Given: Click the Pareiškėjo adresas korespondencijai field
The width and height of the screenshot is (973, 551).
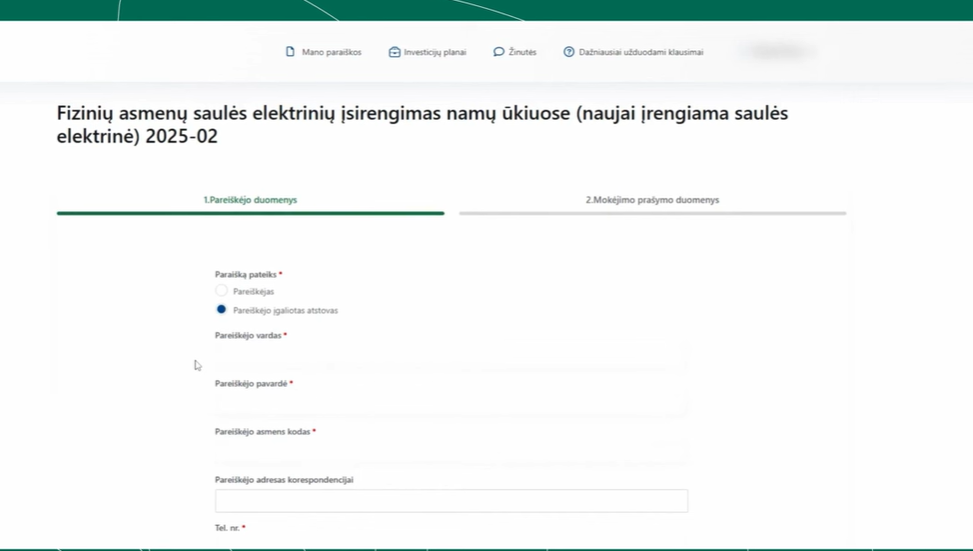Looking at the screenshot, I should 451,501.
